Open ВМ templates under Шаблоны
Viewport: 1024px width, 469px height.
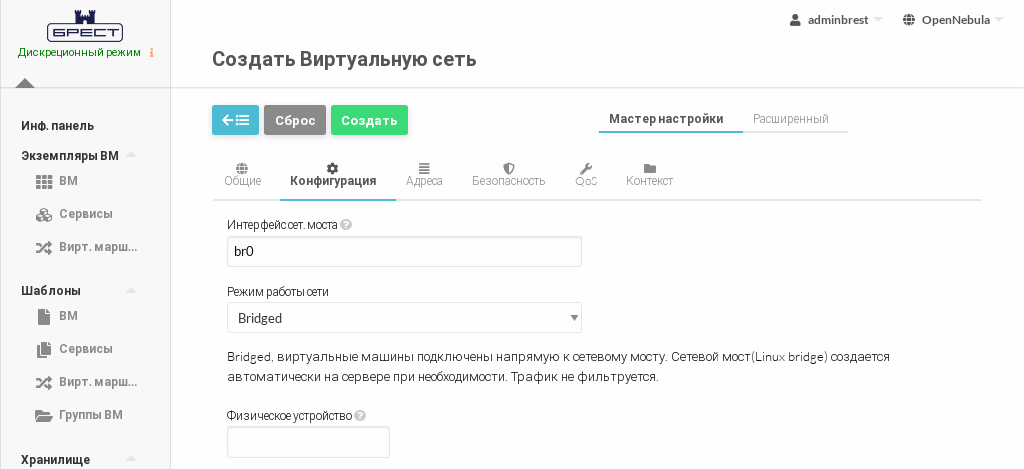click(x=69, y=315)
